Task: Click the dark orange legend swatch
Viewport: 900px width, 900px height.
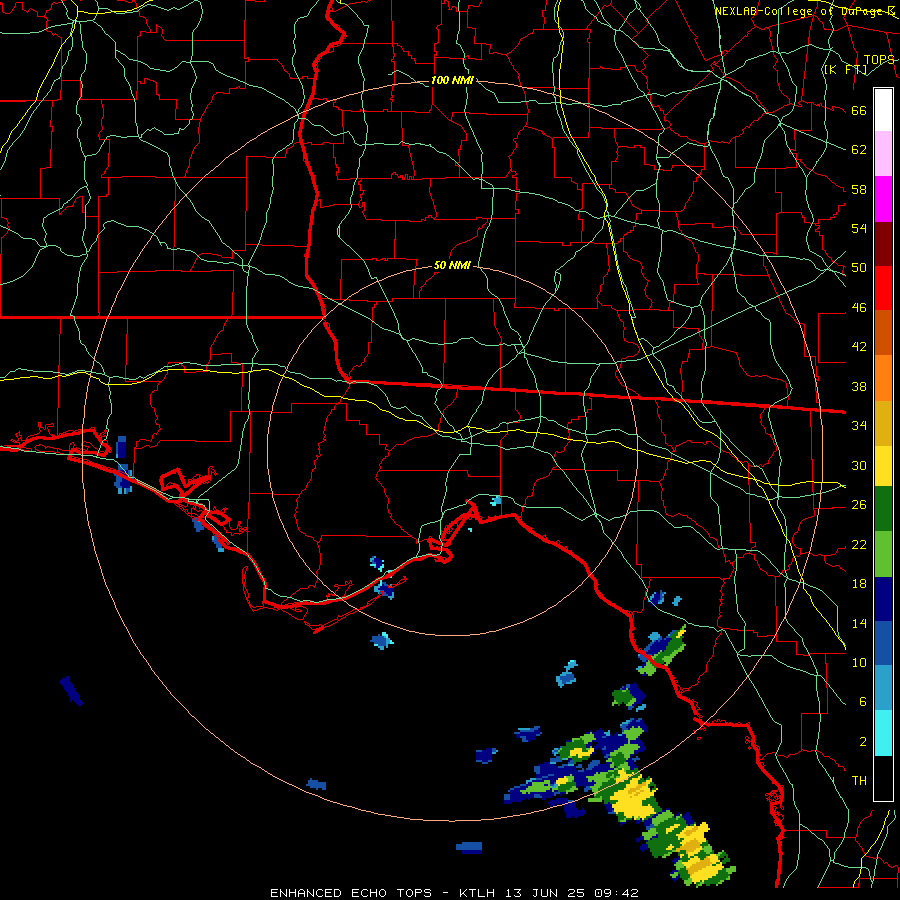Action: pos(883,333)
